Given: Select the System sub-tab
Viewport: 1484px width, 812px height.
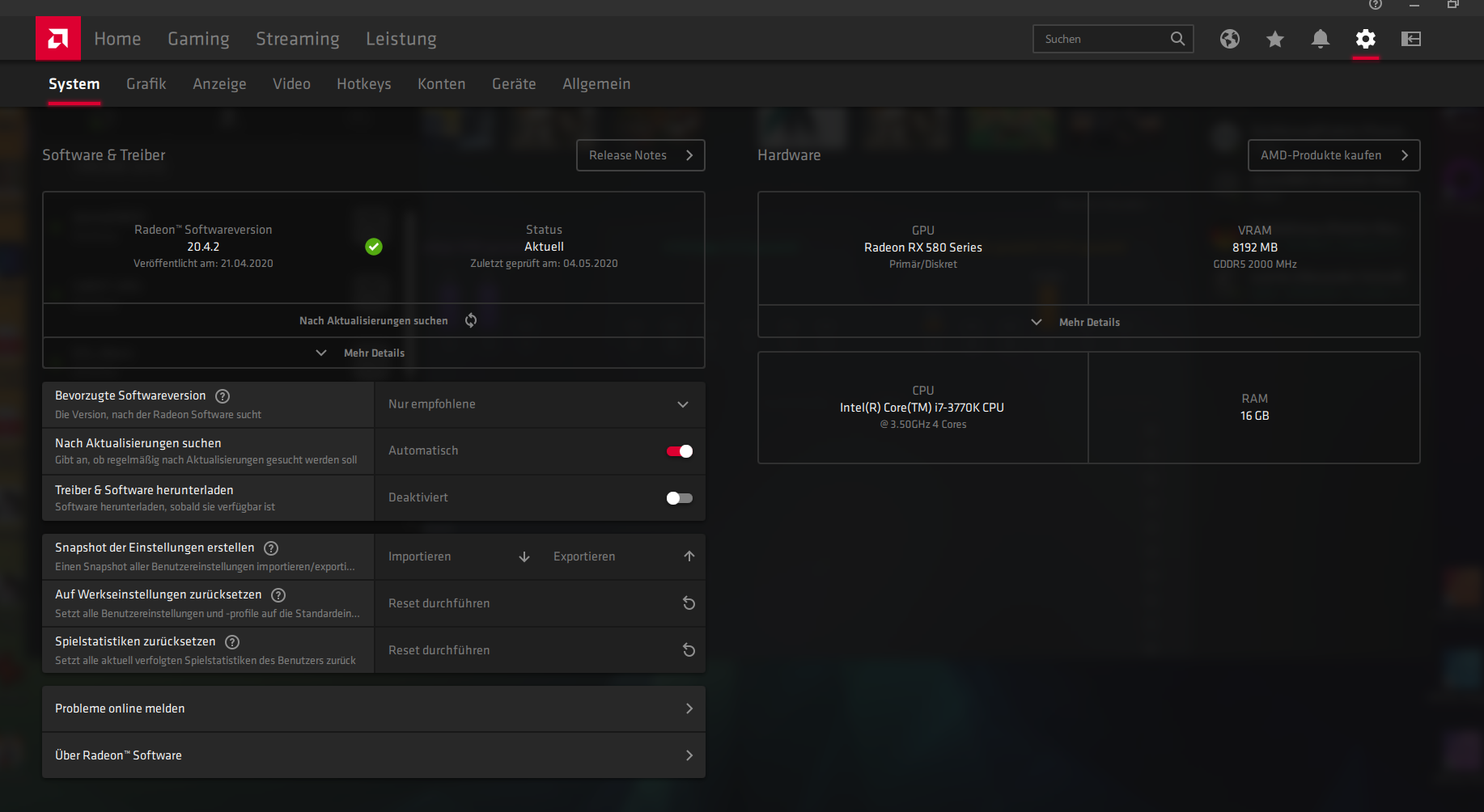Looking at the screenshot, I should click(x=74, y=84).
